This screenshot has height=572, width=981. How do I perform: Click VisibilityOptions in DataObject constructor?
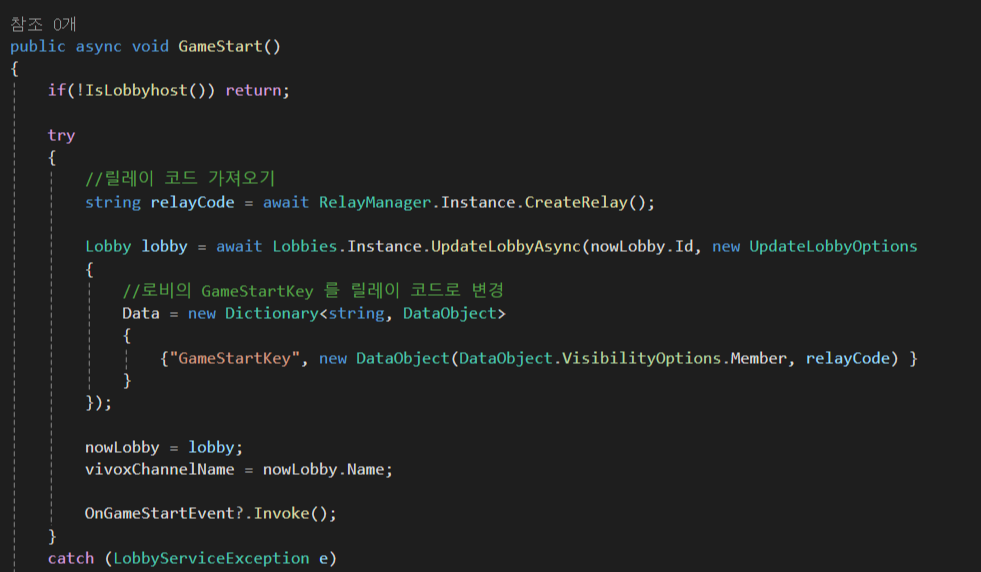click(x=641, y=359)
